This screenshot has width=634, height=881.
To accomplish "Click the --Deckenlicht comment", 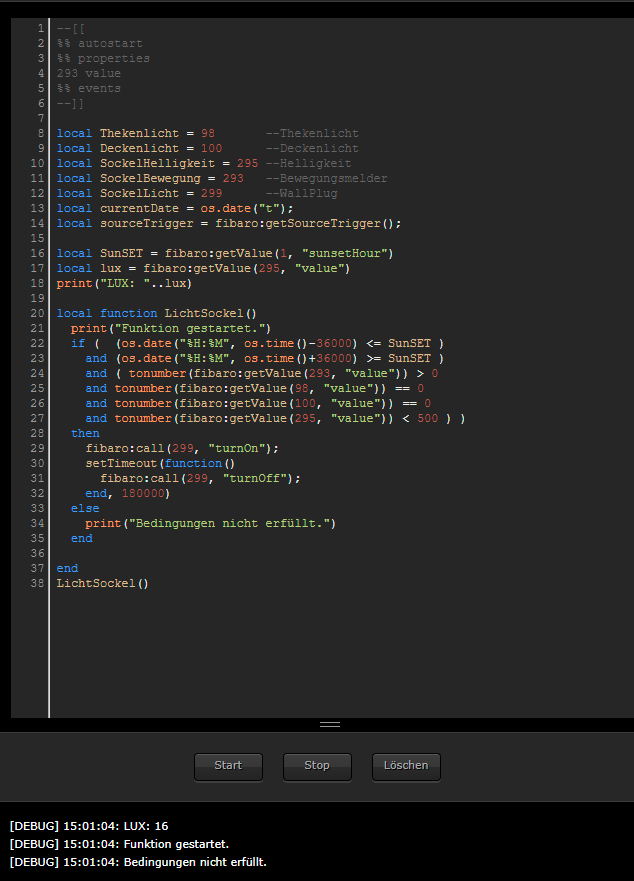I will click(312, 149).
